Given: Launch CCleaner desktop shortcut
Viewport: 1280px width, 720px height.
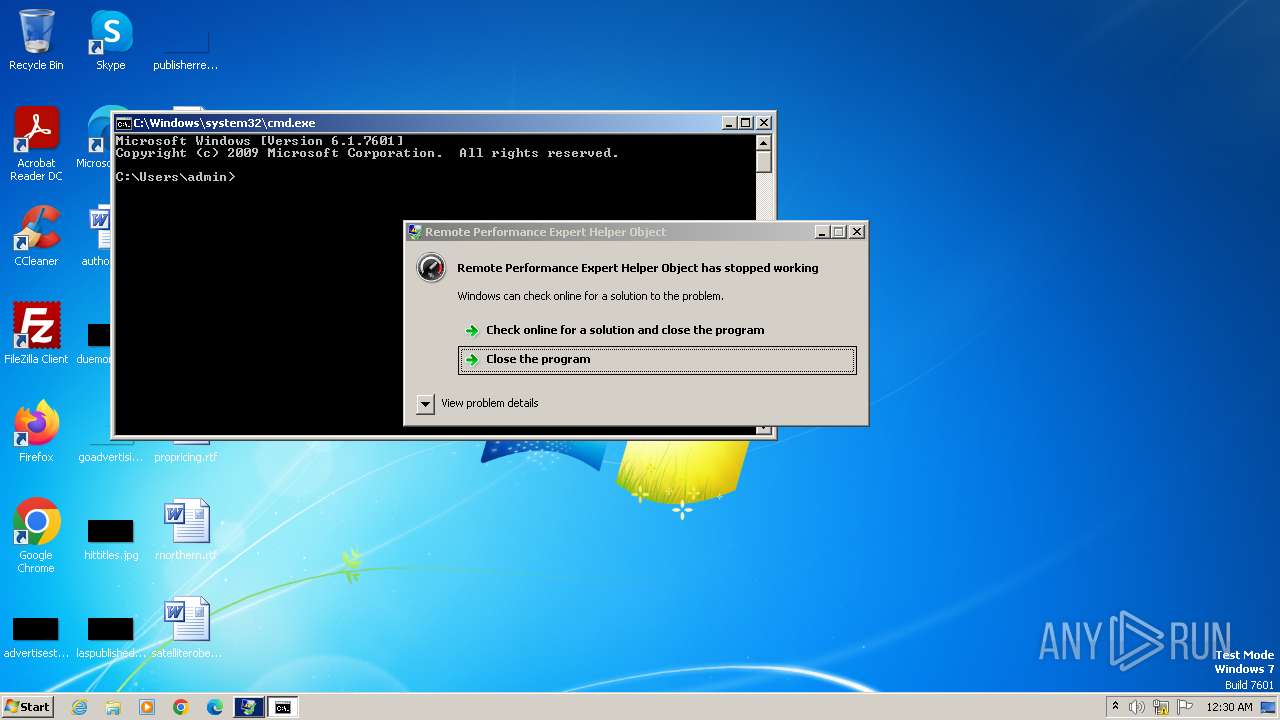Looking at the screenshot, I should [36, 236].
